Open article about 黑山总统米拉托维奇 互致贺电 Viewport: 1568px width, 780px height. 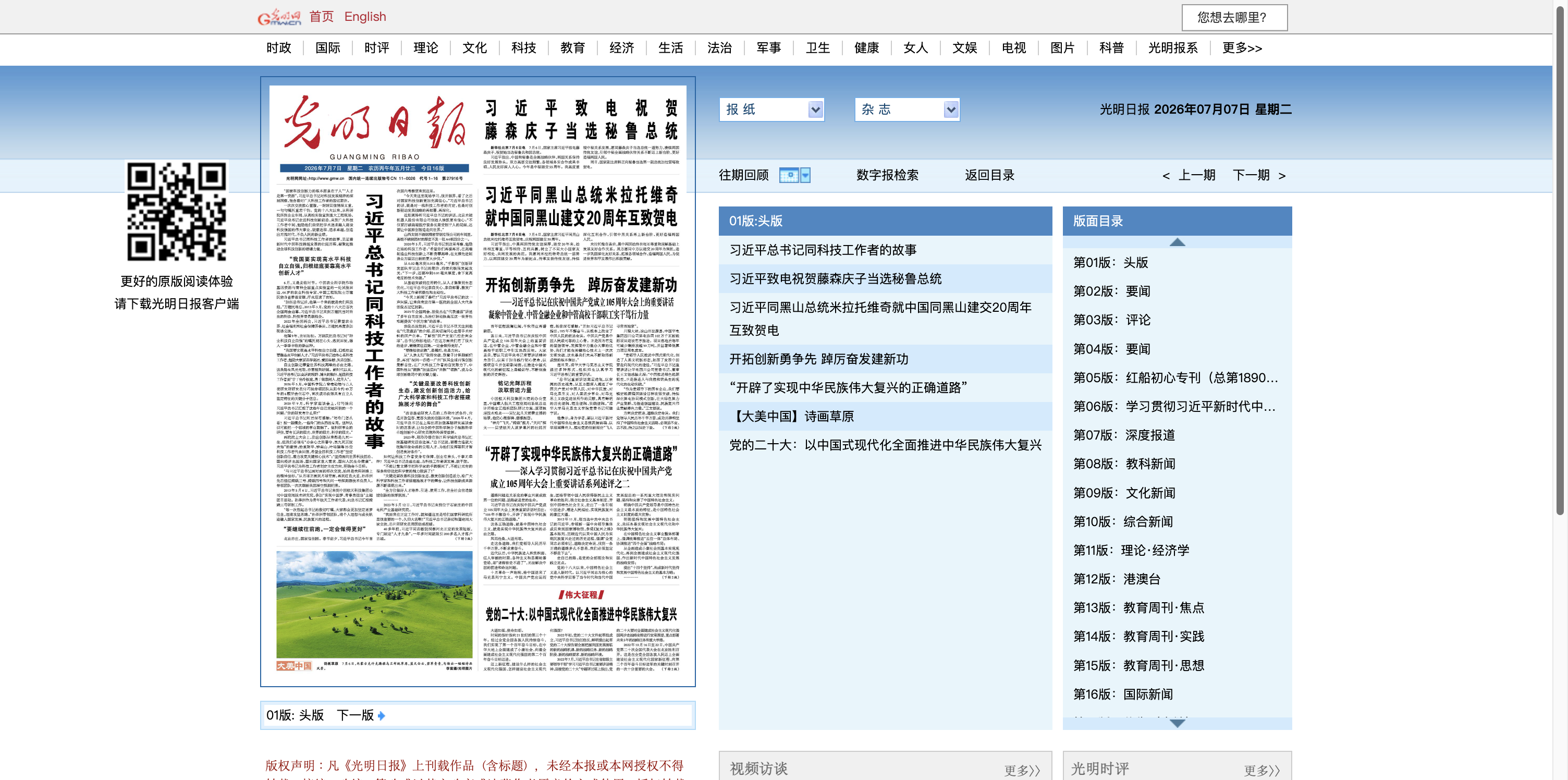881,319
